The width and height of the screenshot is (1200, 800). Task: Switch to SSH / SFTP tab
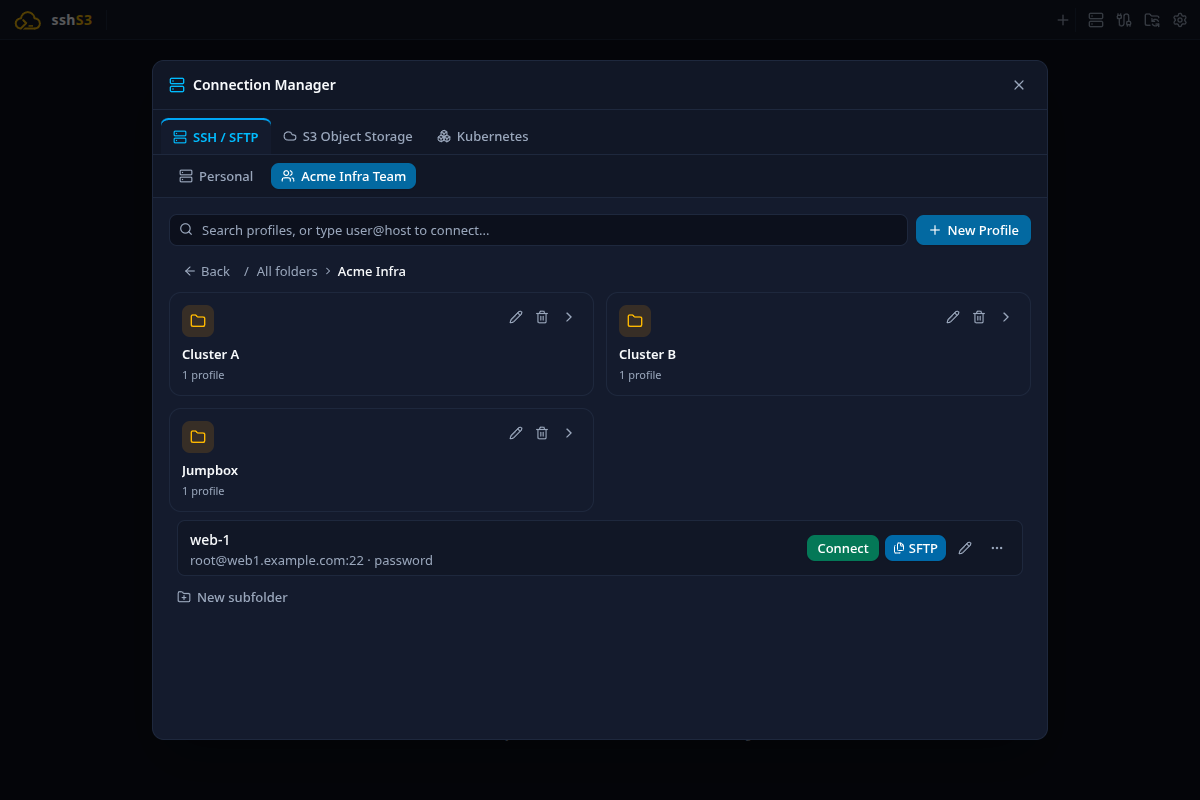[216, 137]
